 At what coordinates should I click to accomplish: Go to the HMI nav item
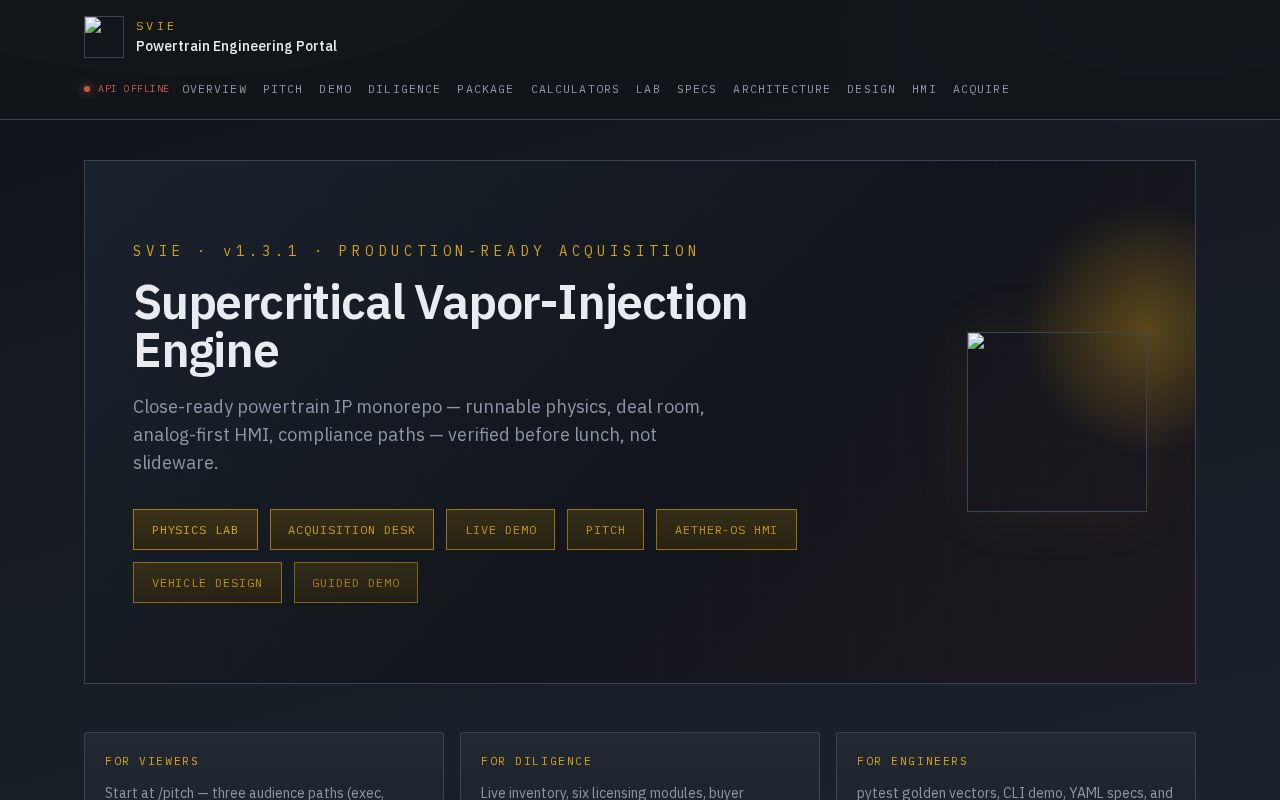coord(925,89)
